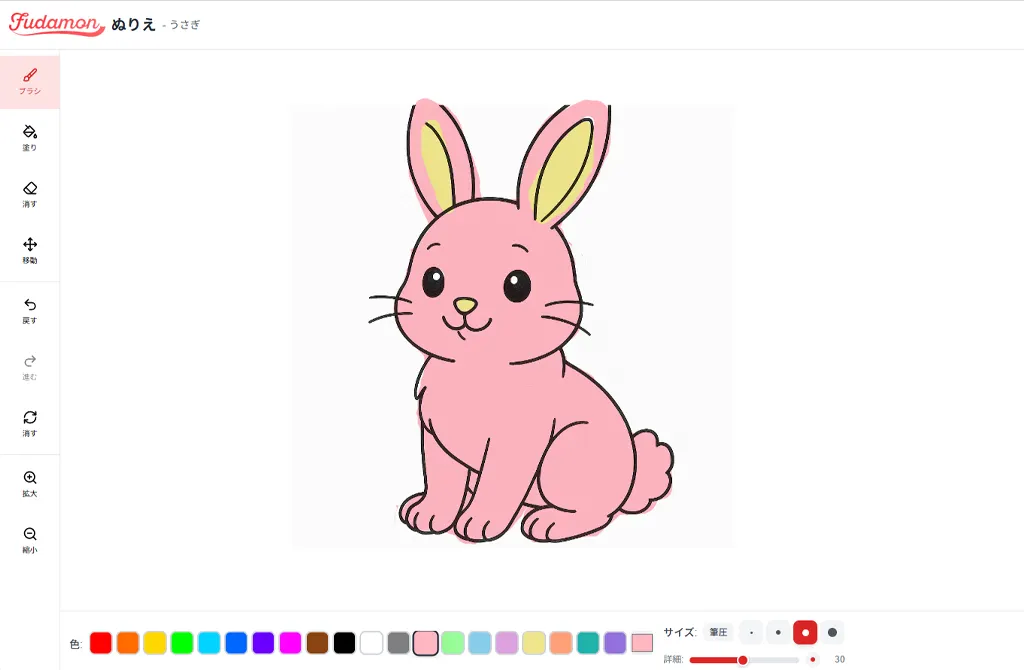Viewport: 1024px width, 670px height.
Task: Click the Fudamon logo
Action: (56, 24)
